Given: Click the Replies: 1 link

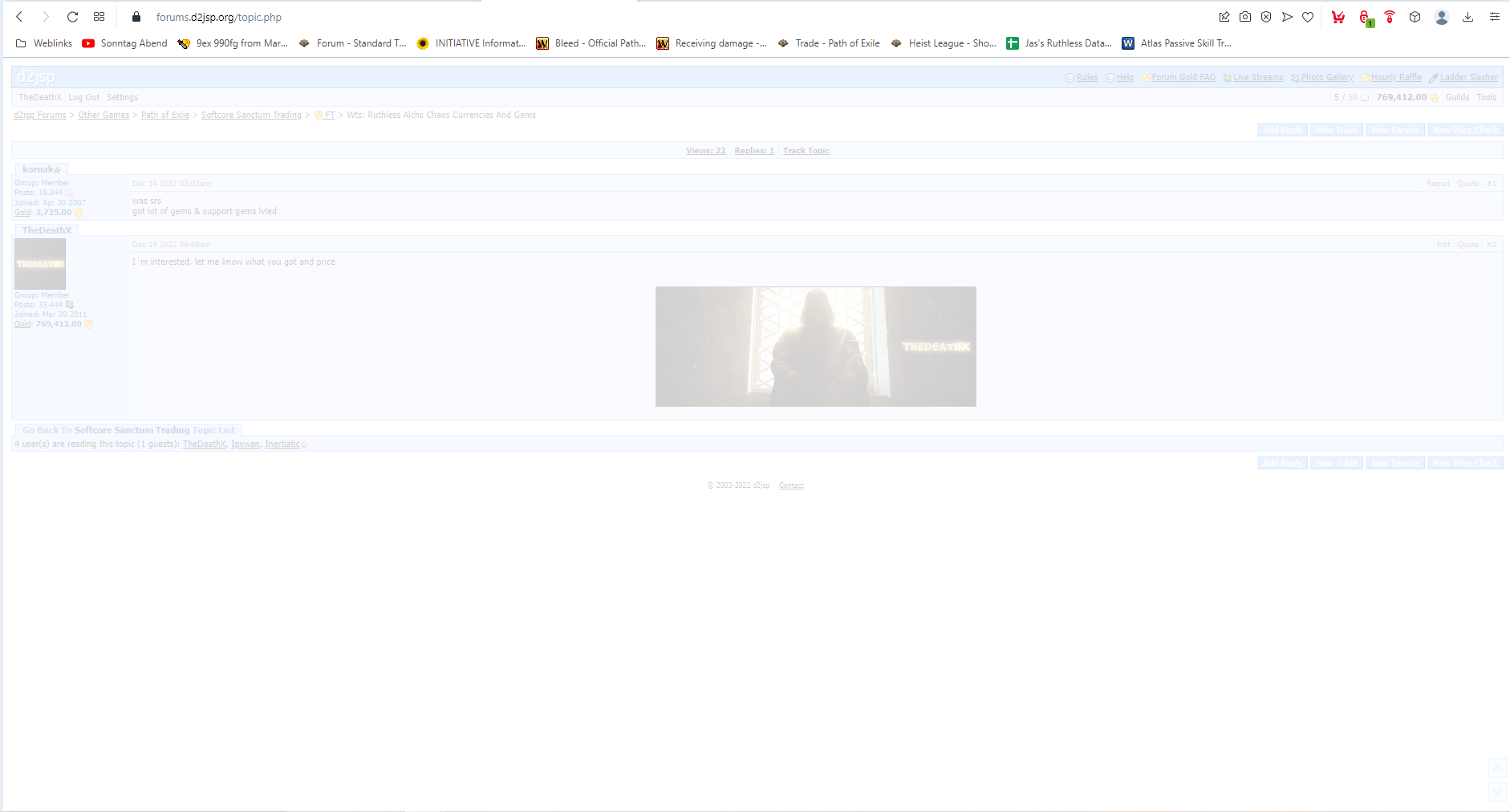Looking at the screenshot, I should coord(754,151).
